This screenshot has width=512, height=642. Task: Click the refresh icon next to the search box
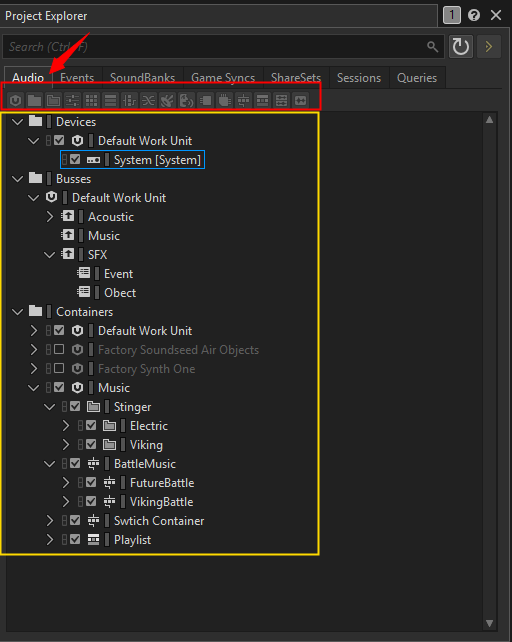coord(461,47)
